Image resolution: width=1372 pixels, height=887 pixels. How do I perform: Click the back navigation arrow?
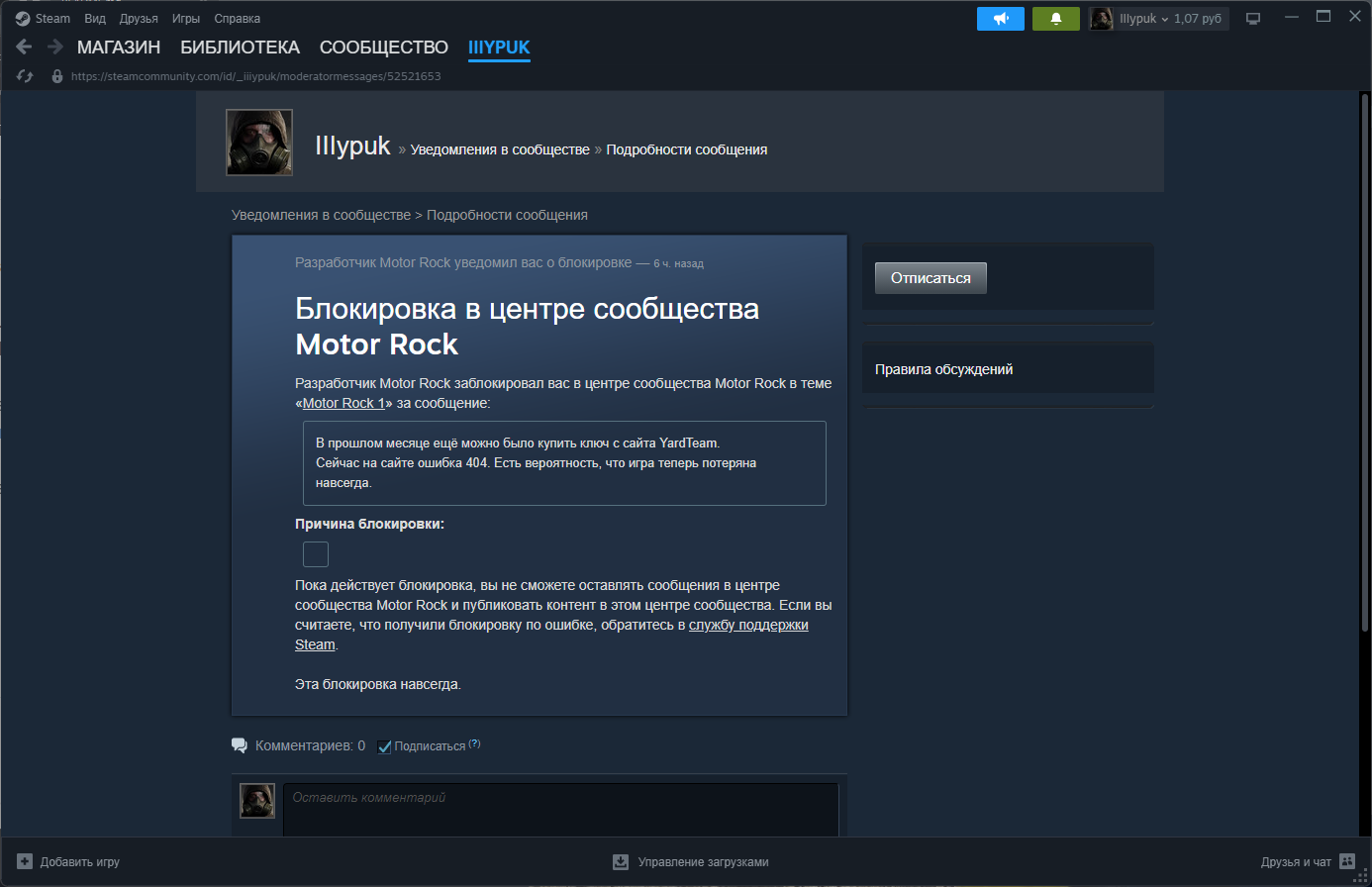pyautogui.click(x=25, y=47)
